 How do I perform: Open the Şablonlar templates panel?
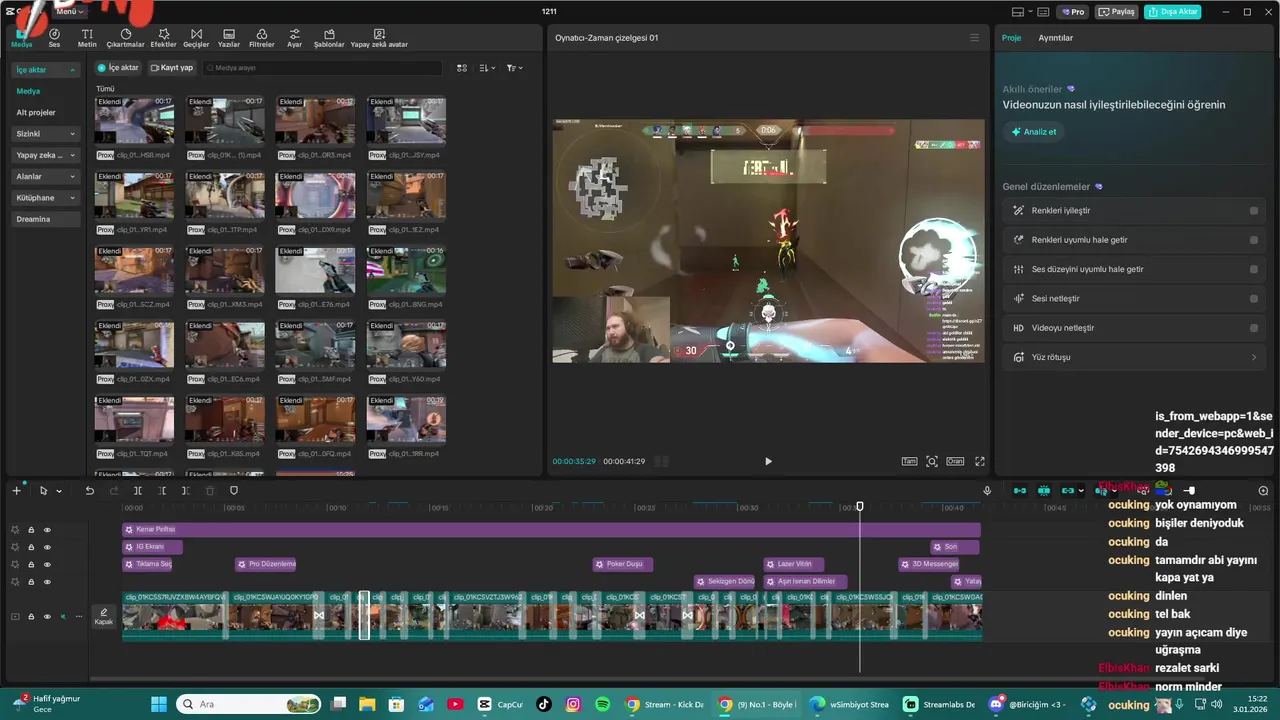tap(329, 38)
